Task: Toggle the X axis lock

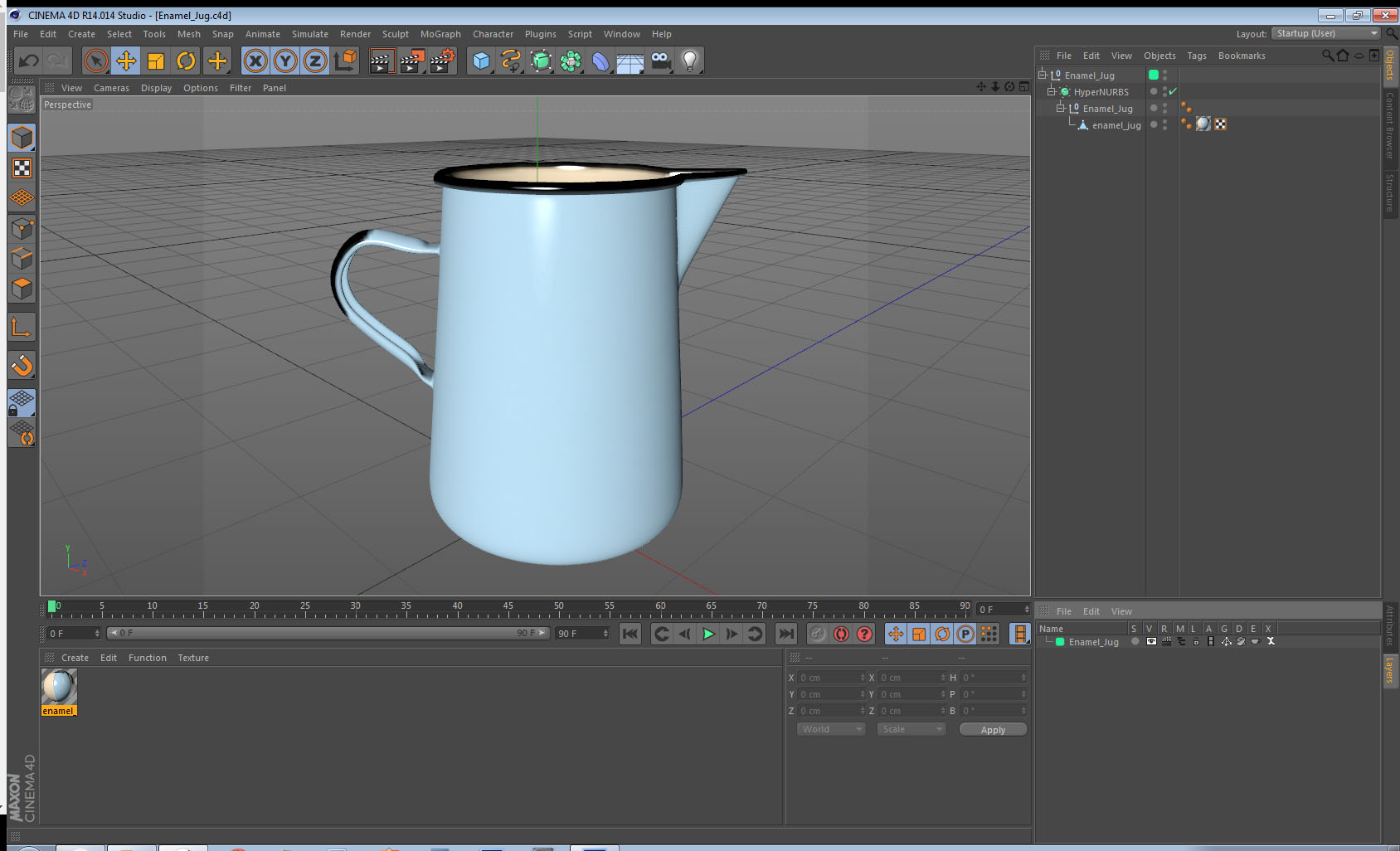Action: tap(255, 61)
